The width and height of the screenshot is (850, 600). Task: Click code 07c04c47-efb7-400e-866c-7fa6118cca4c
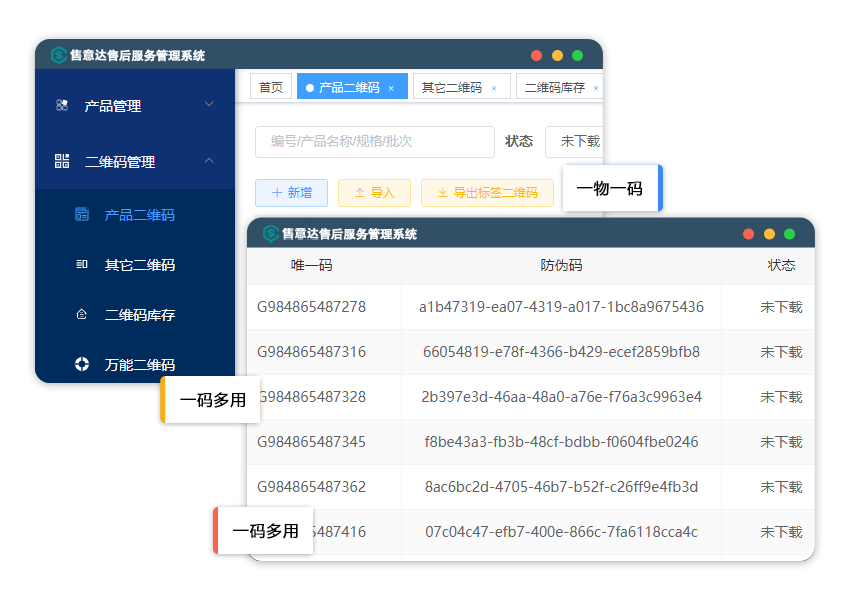click(561, 532)
